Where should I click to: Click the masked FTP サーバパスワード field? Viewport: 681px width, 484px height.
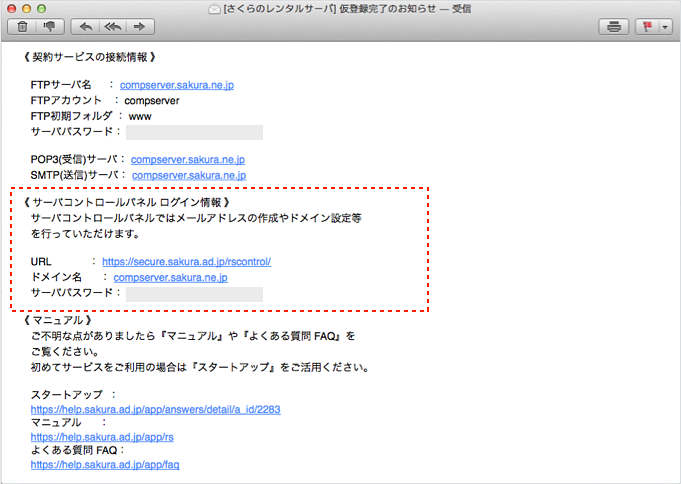(x=194, y=133)
